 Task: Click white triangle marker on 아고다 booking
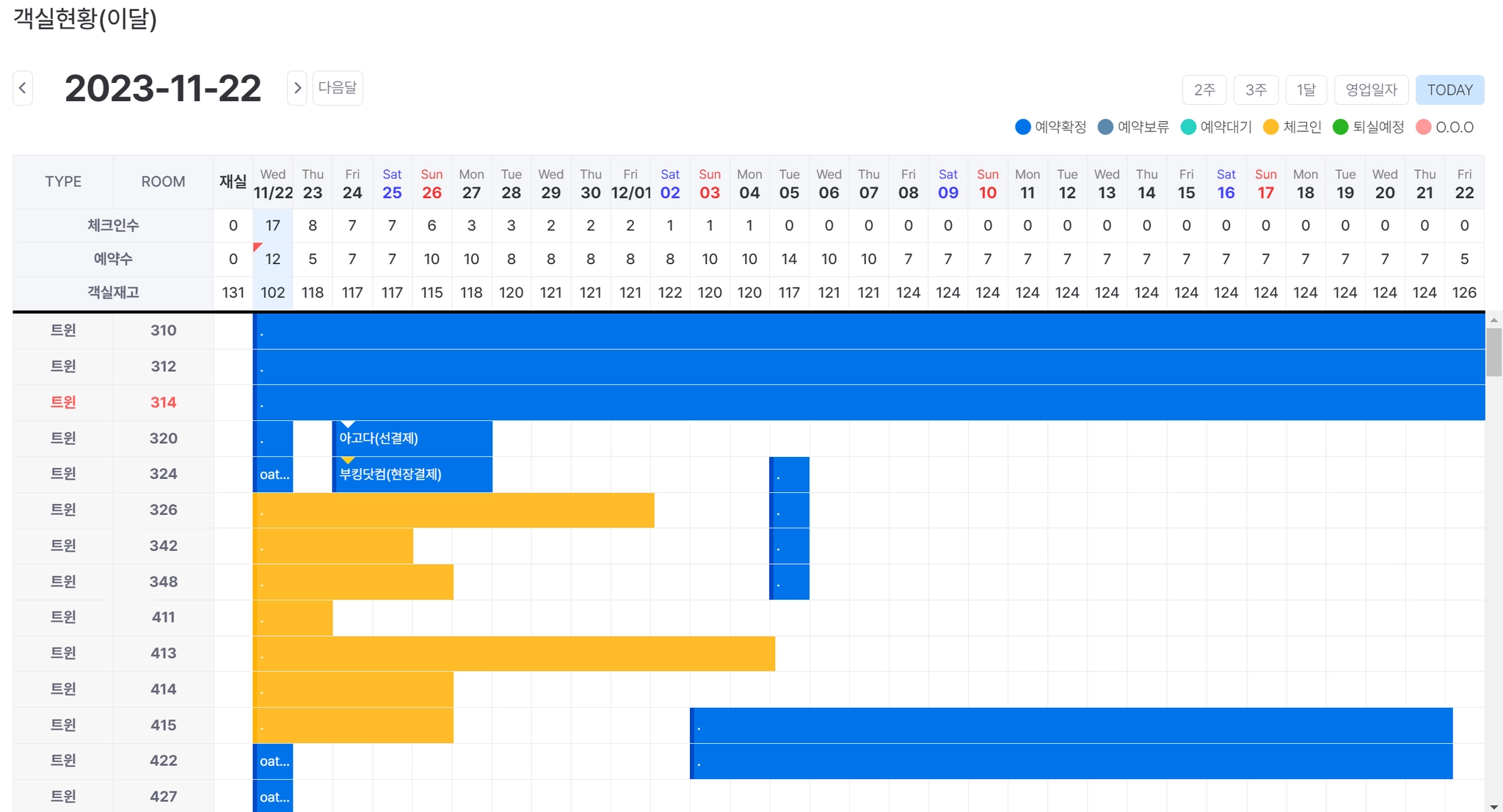coord(348,425)
